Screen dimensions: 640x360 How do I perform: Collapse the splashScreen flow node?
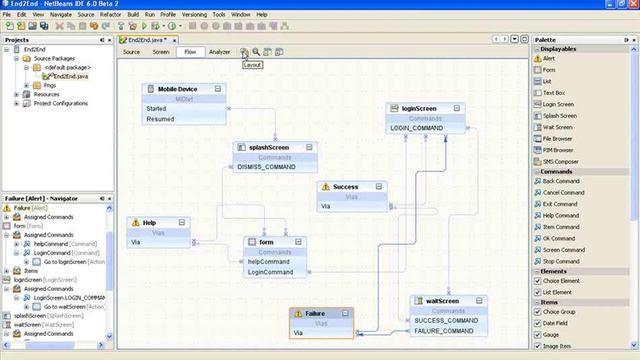coord(309,147)
